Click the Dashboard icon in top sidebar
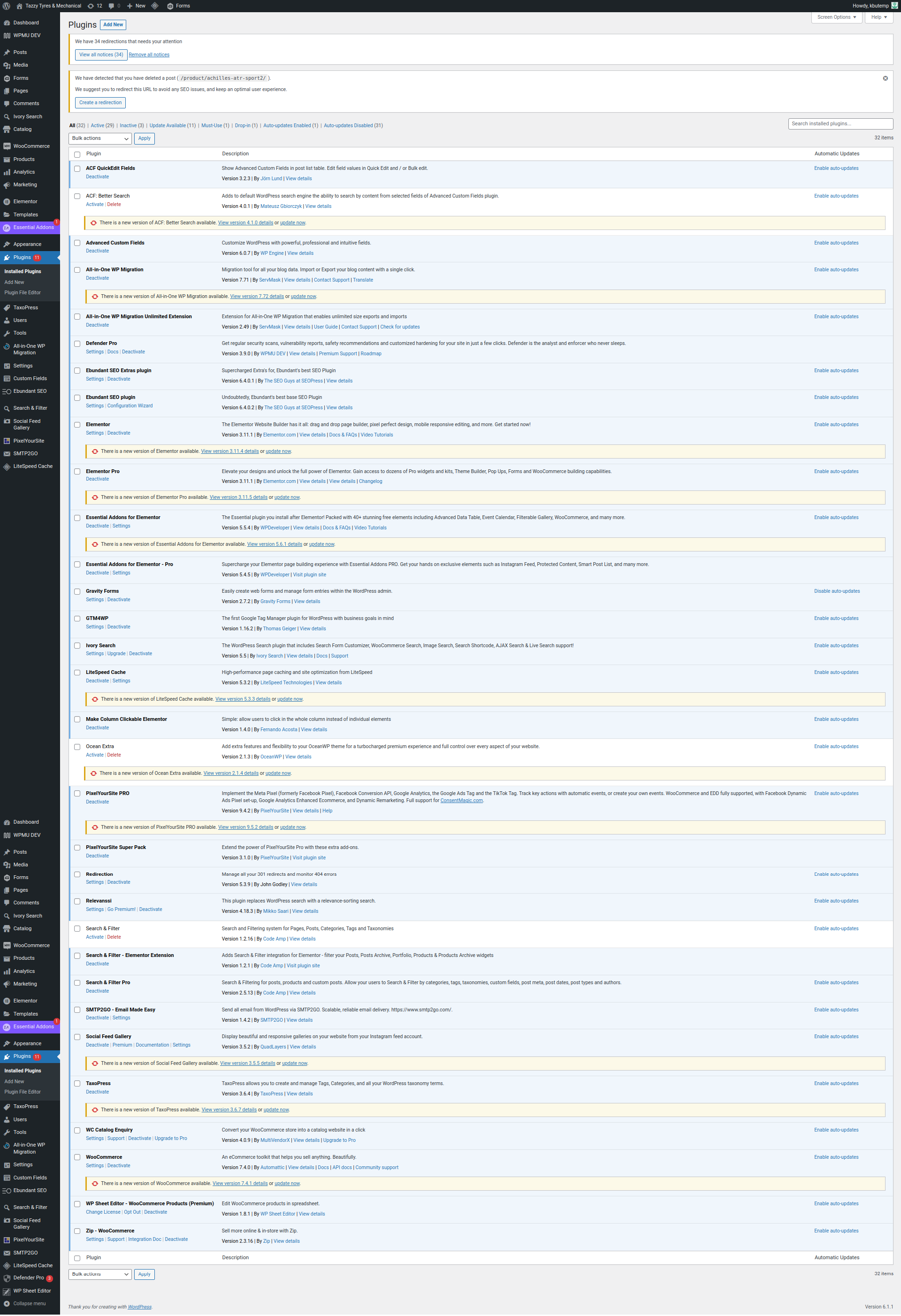 click(x=7, y=23)
